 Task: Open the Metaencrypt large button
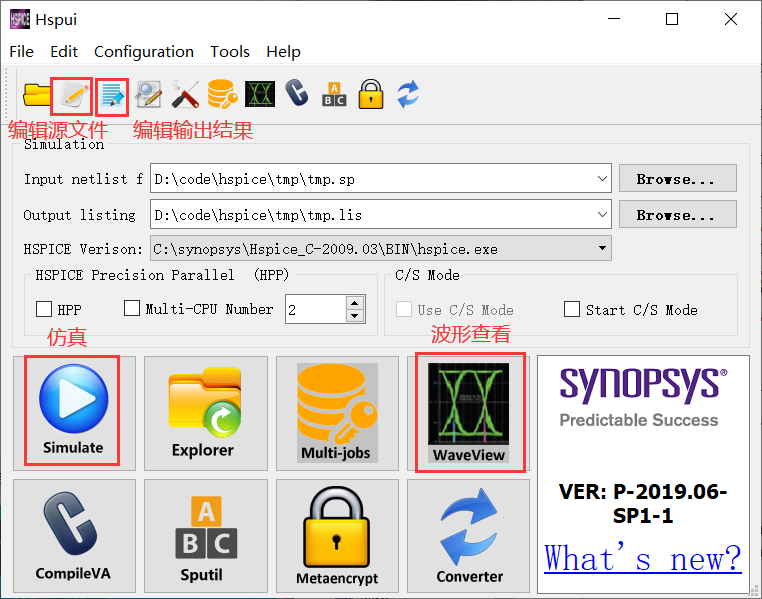click(337, 536)
